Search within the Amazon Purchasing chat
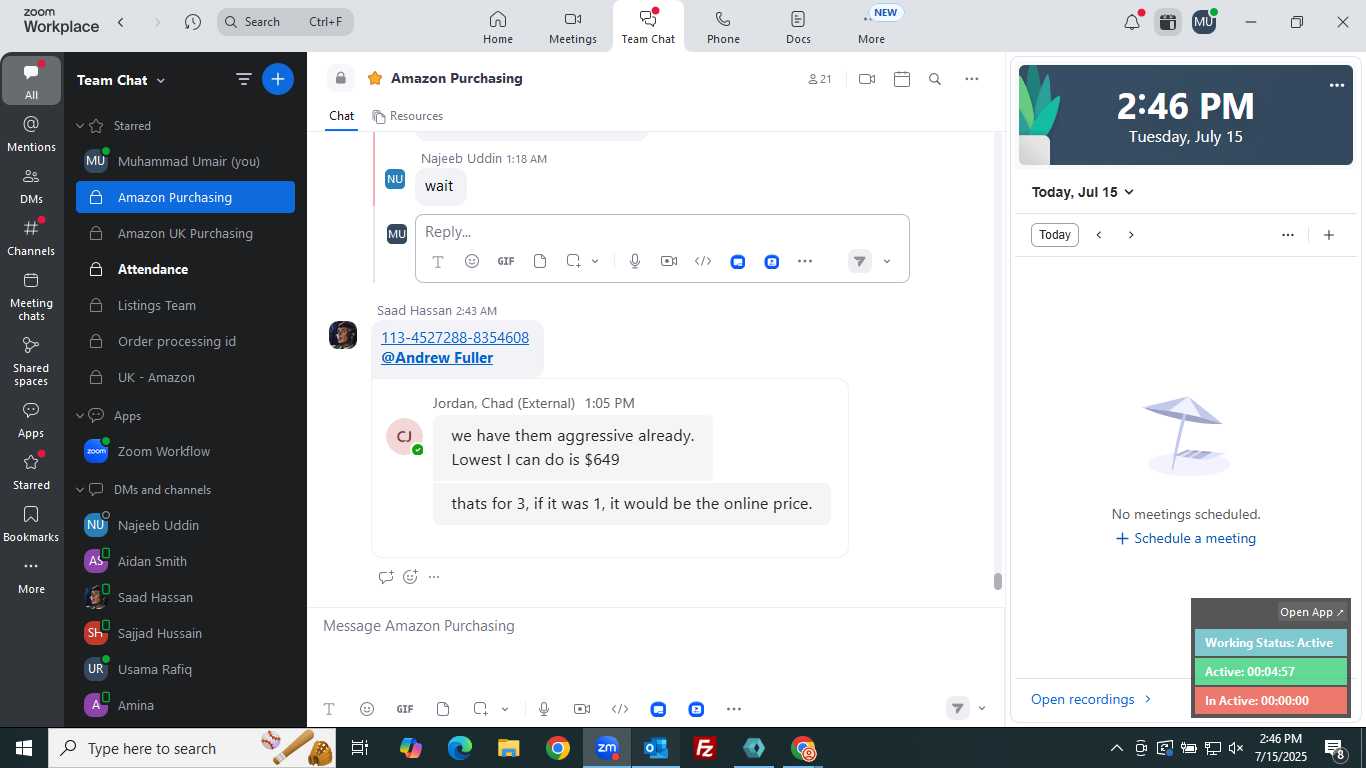1366x768 pixels. click(x=935, y=79)
